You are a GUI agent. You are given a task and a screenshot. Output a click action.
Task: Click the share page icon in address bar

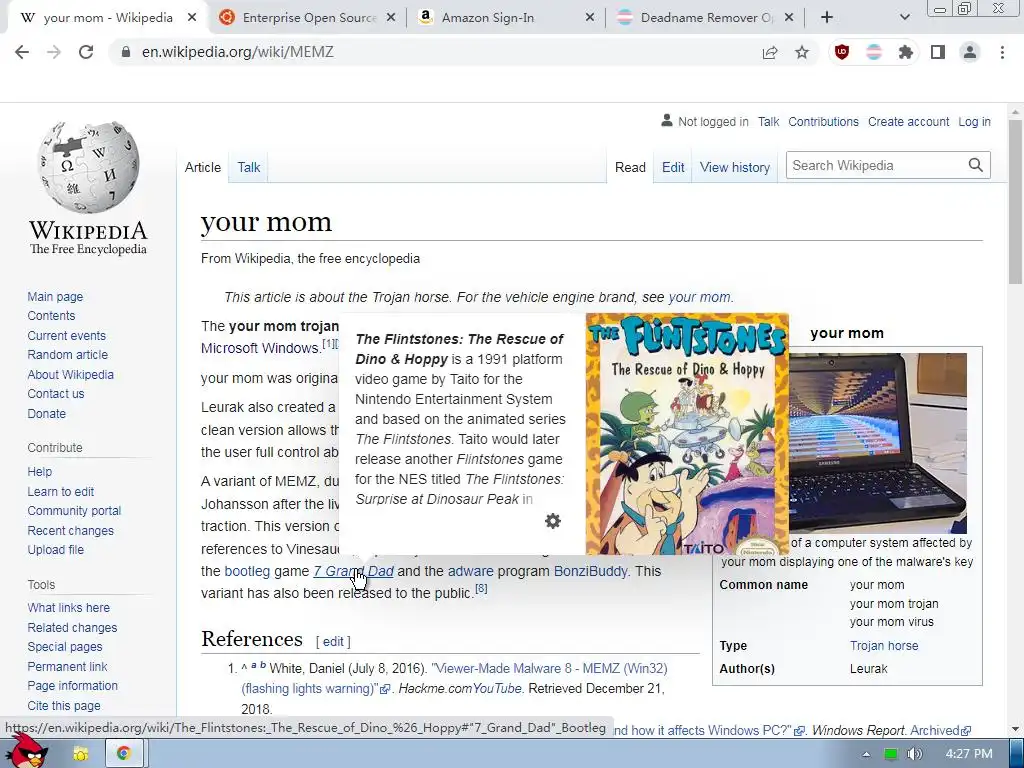click(770, 52)
